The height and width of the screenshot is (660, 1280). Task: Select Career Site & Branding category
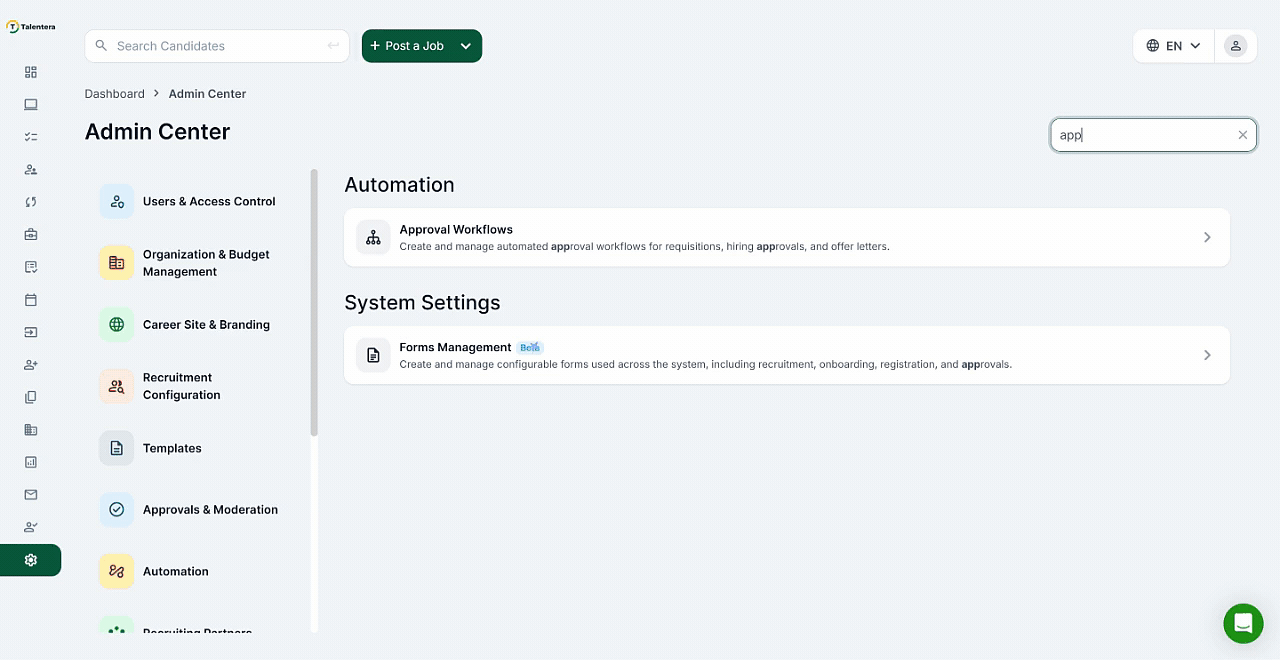coord(206,324)
